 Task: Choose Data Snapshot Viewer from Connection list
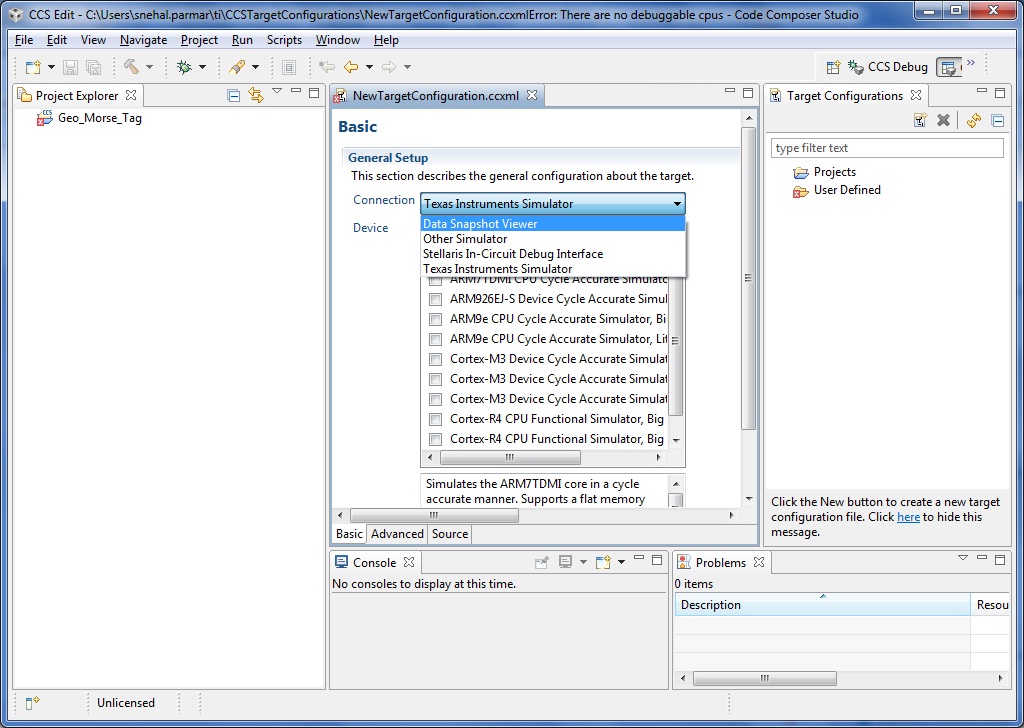coord(552,224)
